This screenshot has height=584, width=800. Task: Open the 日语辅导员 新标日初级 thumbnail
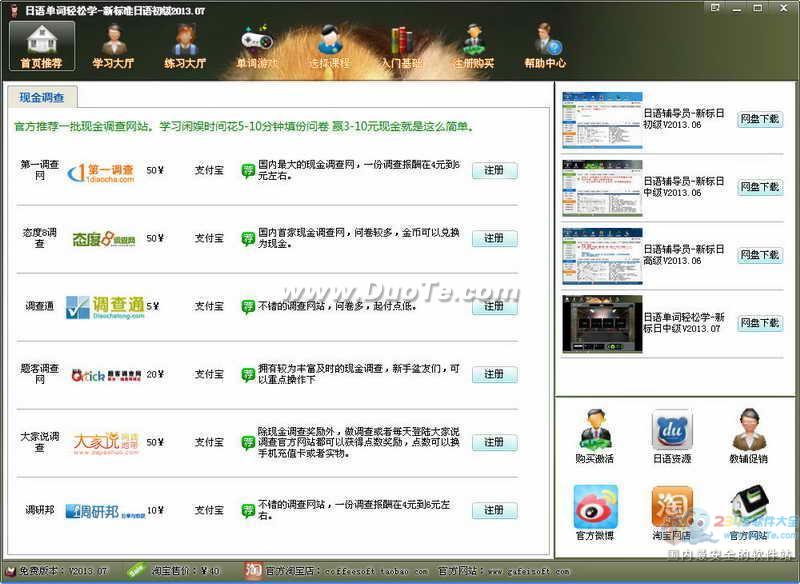[602, 120]
